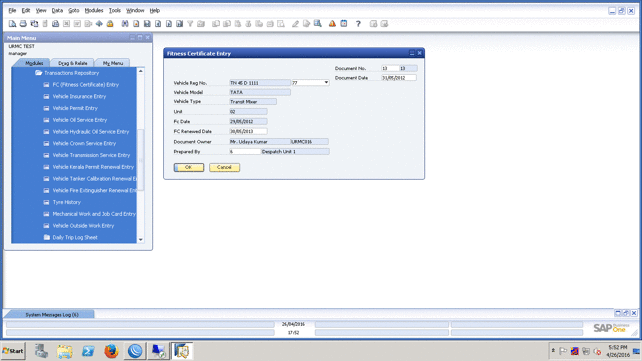Open Vehicle Permit Entry

75,108
